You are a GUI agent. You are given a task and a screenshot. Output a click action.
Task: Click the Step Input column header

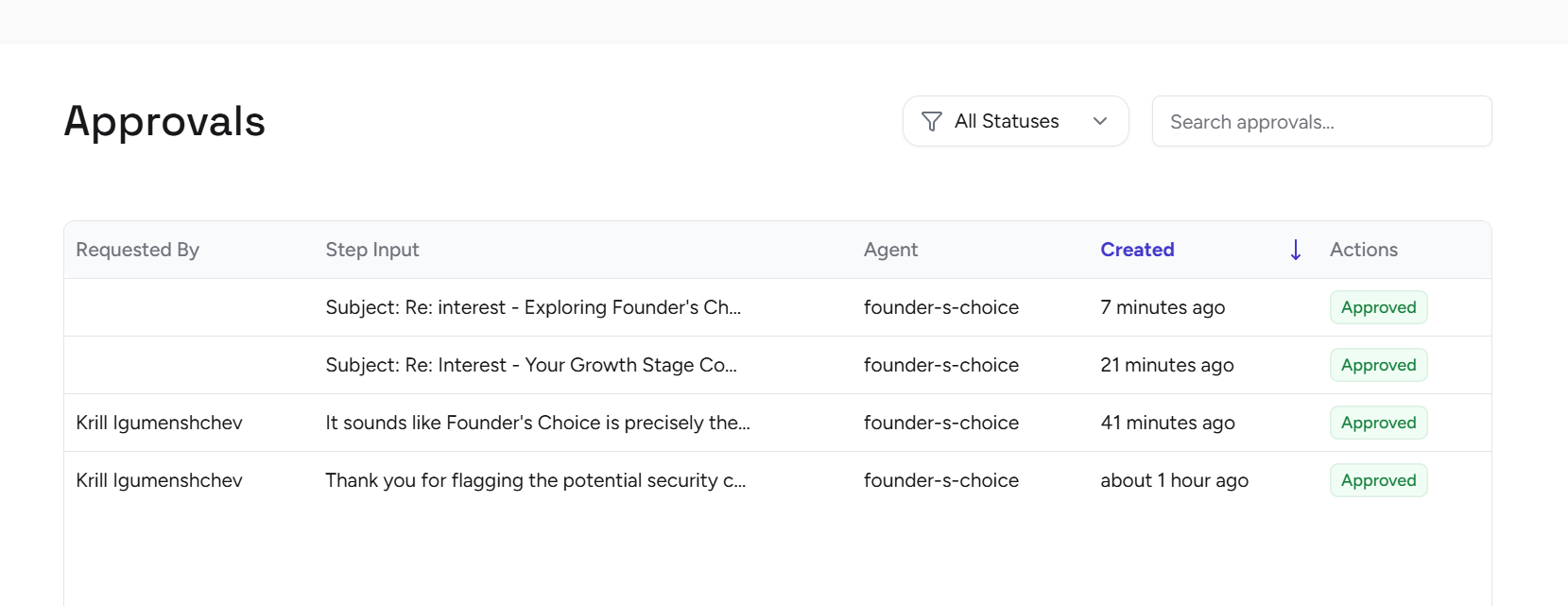click(372, 250)
